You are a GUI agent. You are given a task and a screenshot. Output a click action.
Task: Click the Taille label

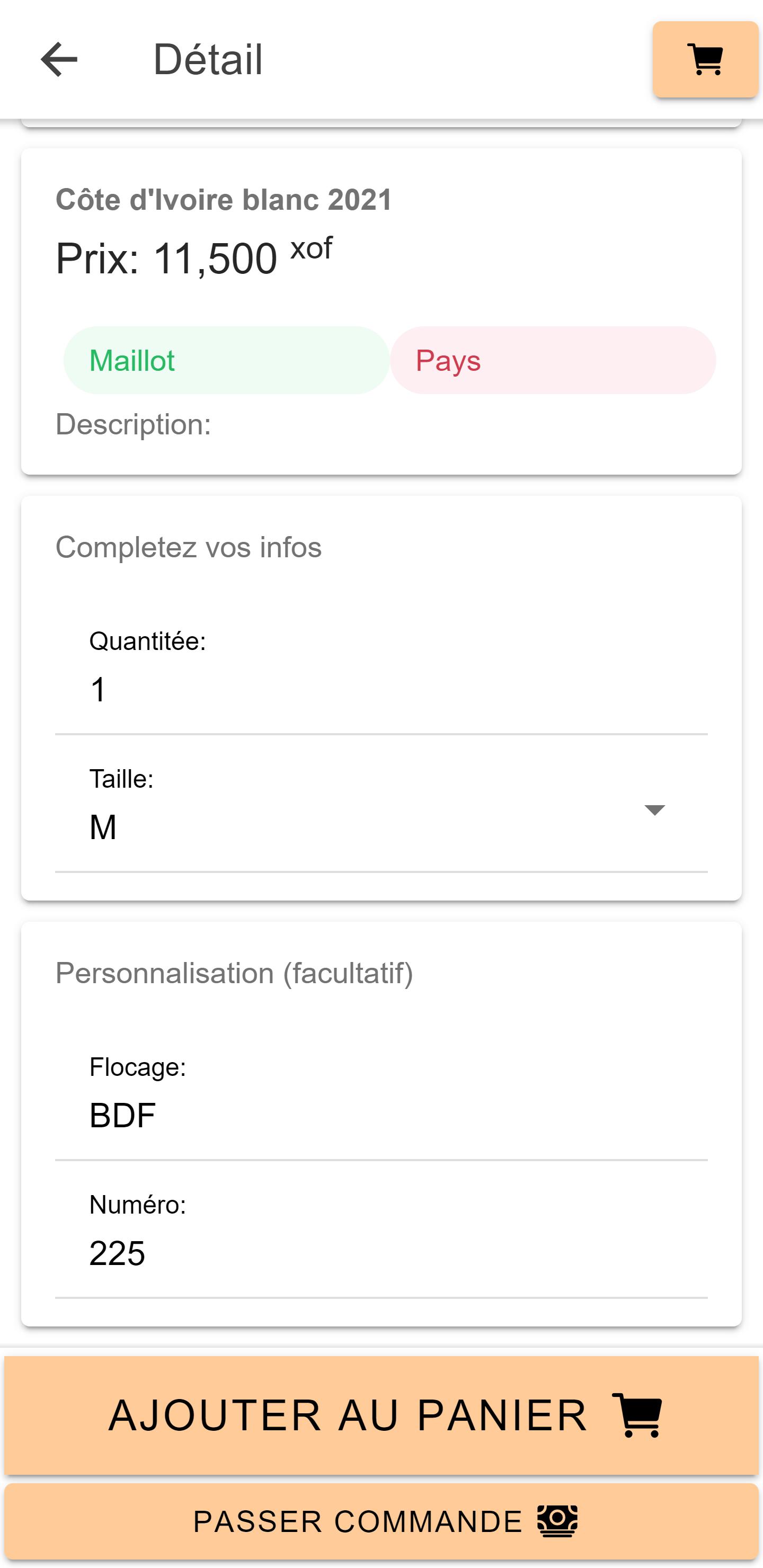pos(121,779)
